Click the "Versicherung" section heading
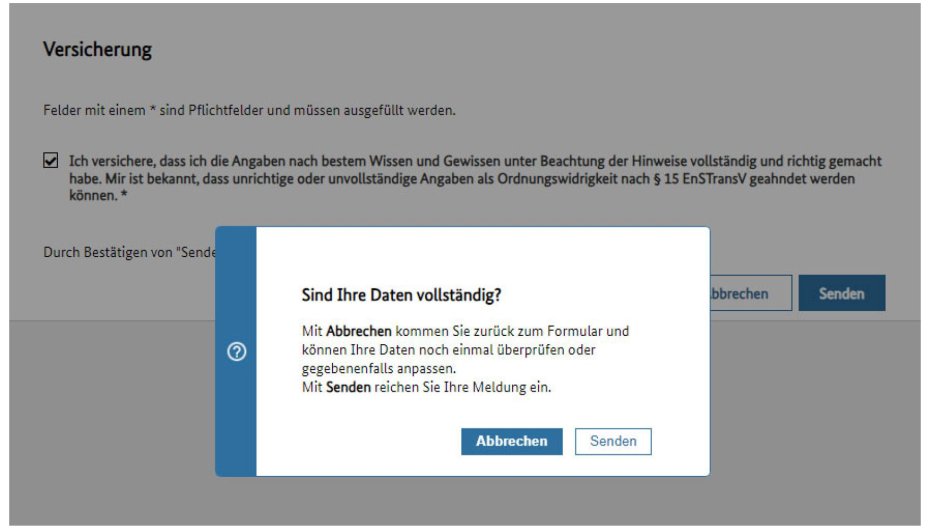Viewport: 932px width, 528px height. pyautogui.click(x=97, y=49)
